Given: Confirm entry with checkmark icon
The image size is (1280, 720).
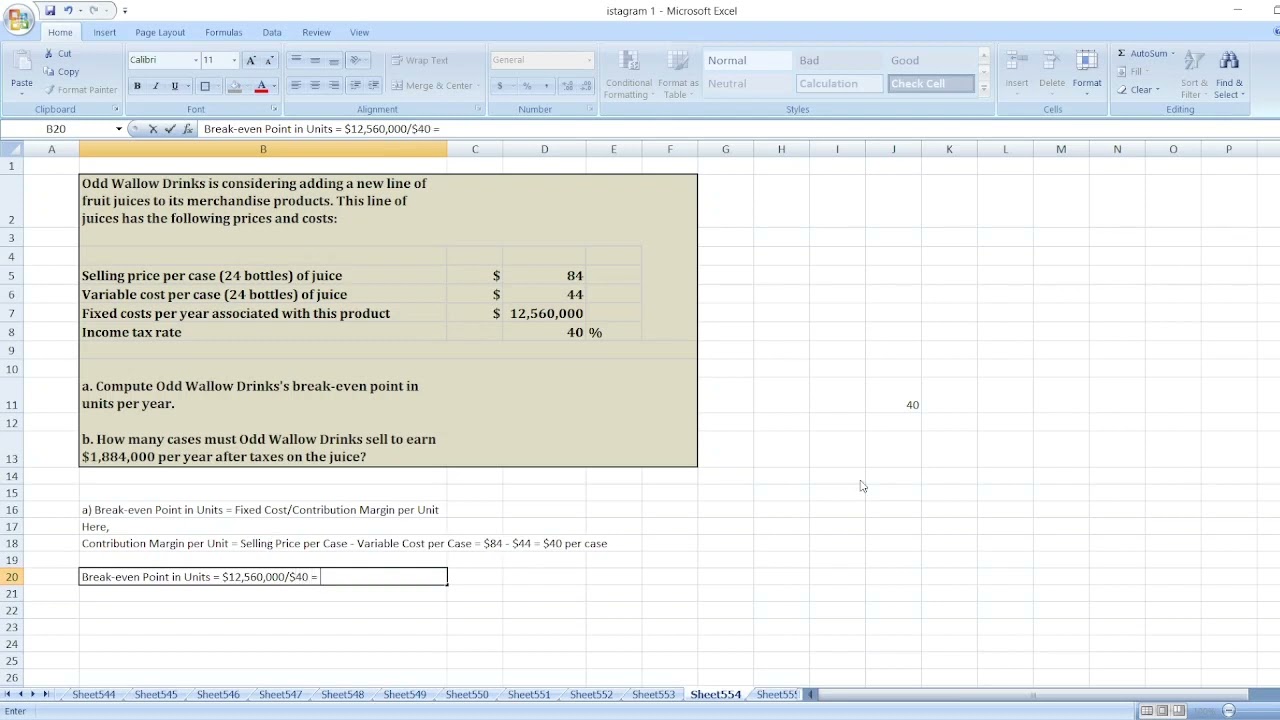Looking at the screenshot, I should tap(169, 129).
